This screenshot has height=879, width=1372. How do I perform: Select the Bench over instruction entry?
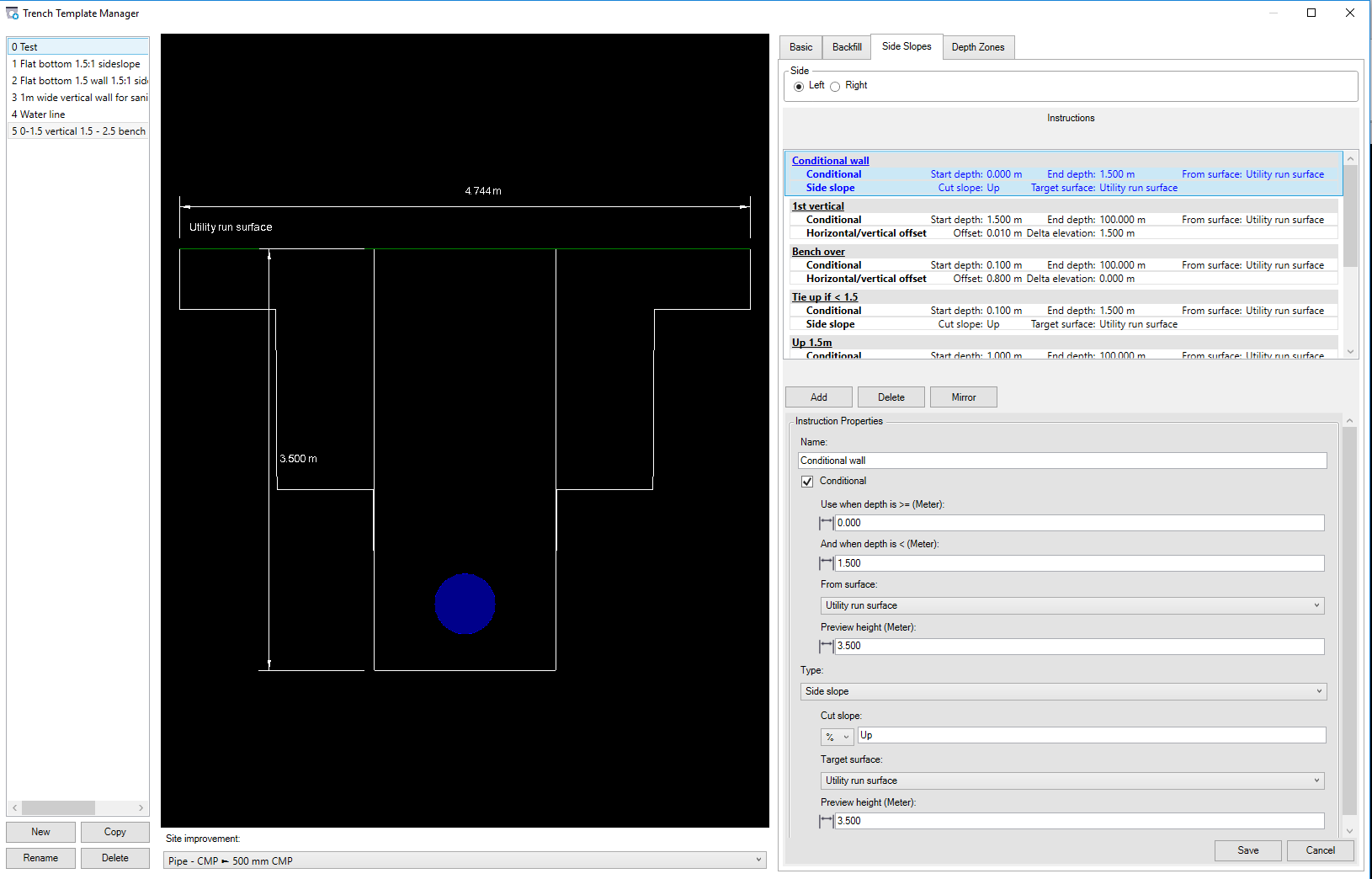point(818,251)
